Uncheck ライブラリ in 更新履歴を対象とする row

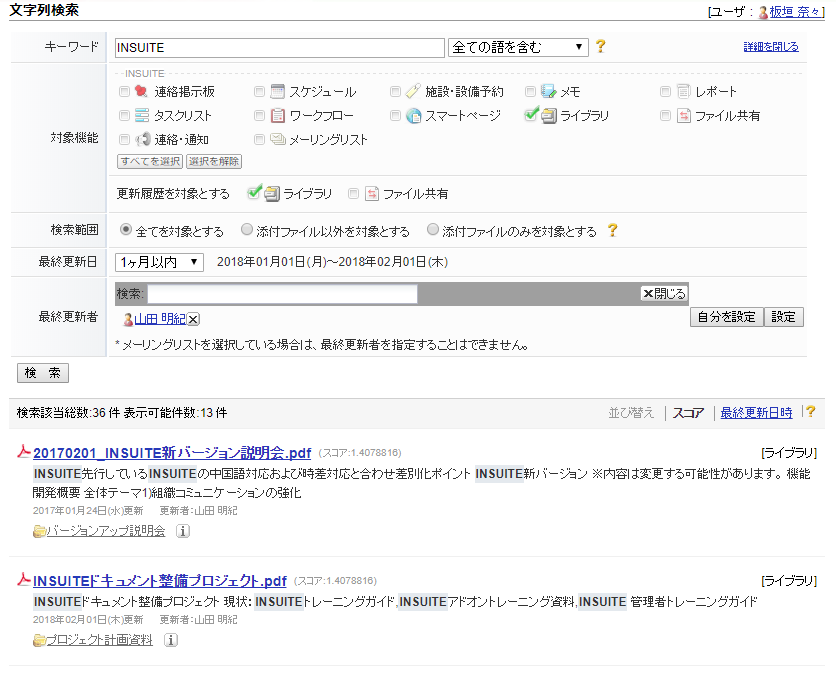(x=255, y=192)
